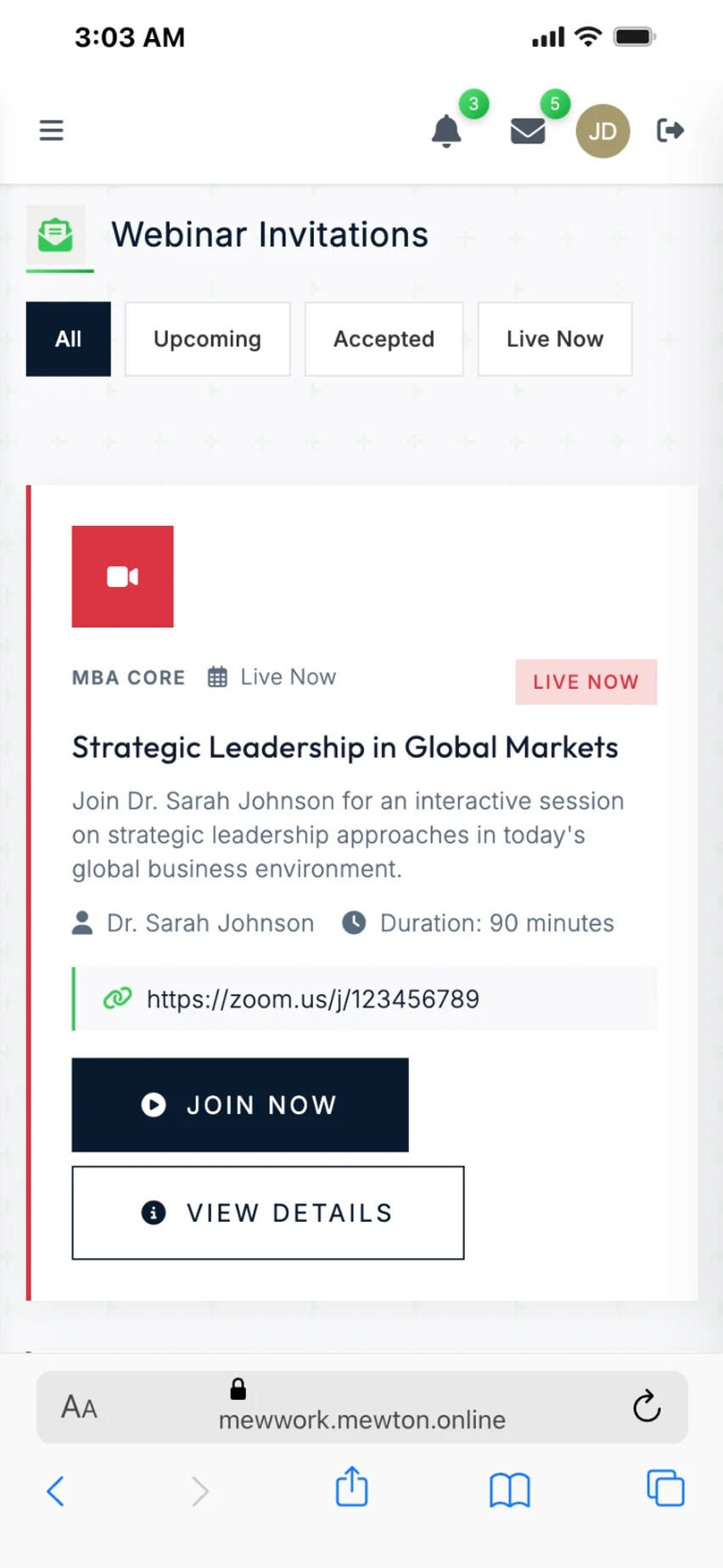Tap the Safari share icon

pyautogui.click(x=352, y=1487)
